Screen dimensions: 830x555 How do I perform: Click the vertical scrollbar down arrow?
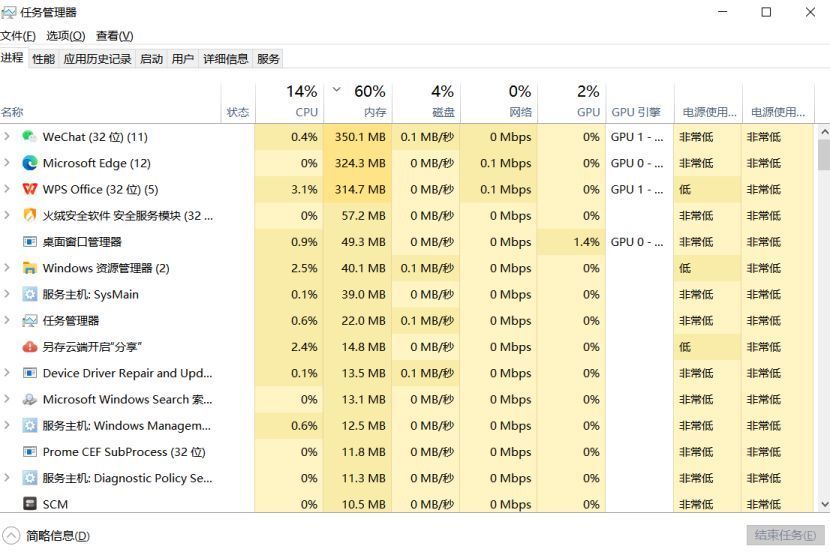tap(823, 505)
